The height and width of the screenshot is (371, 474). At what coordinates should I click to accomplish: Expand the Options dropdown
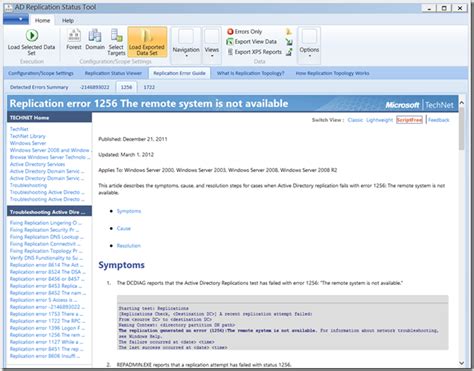309,45
